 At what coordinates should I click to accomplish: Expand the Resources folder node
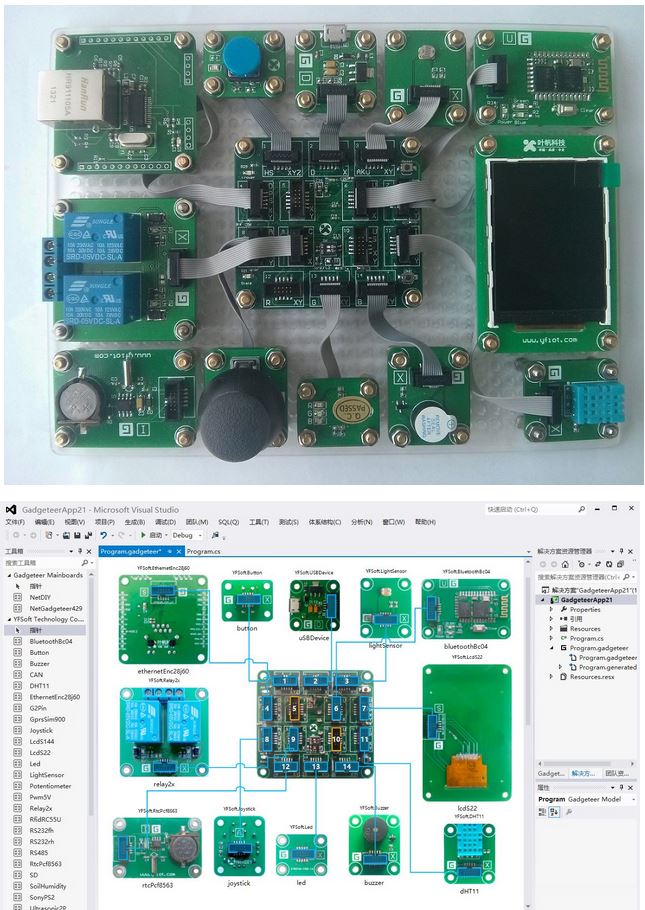point(551,629)
